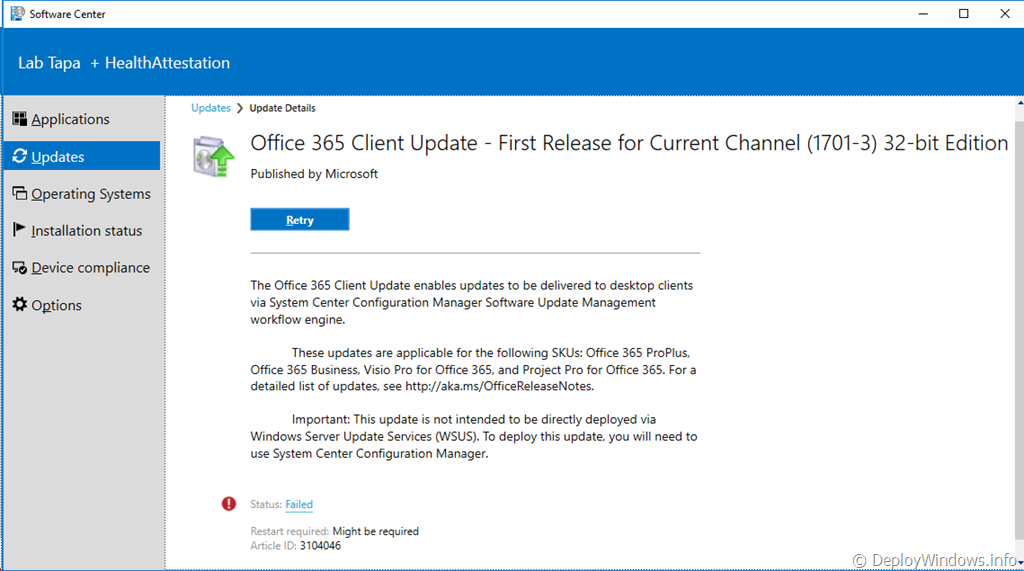Click the Device compliance icon
The width and height of the screenshot is (1024, 571).
pyautogui.click(x=19, y=268)
